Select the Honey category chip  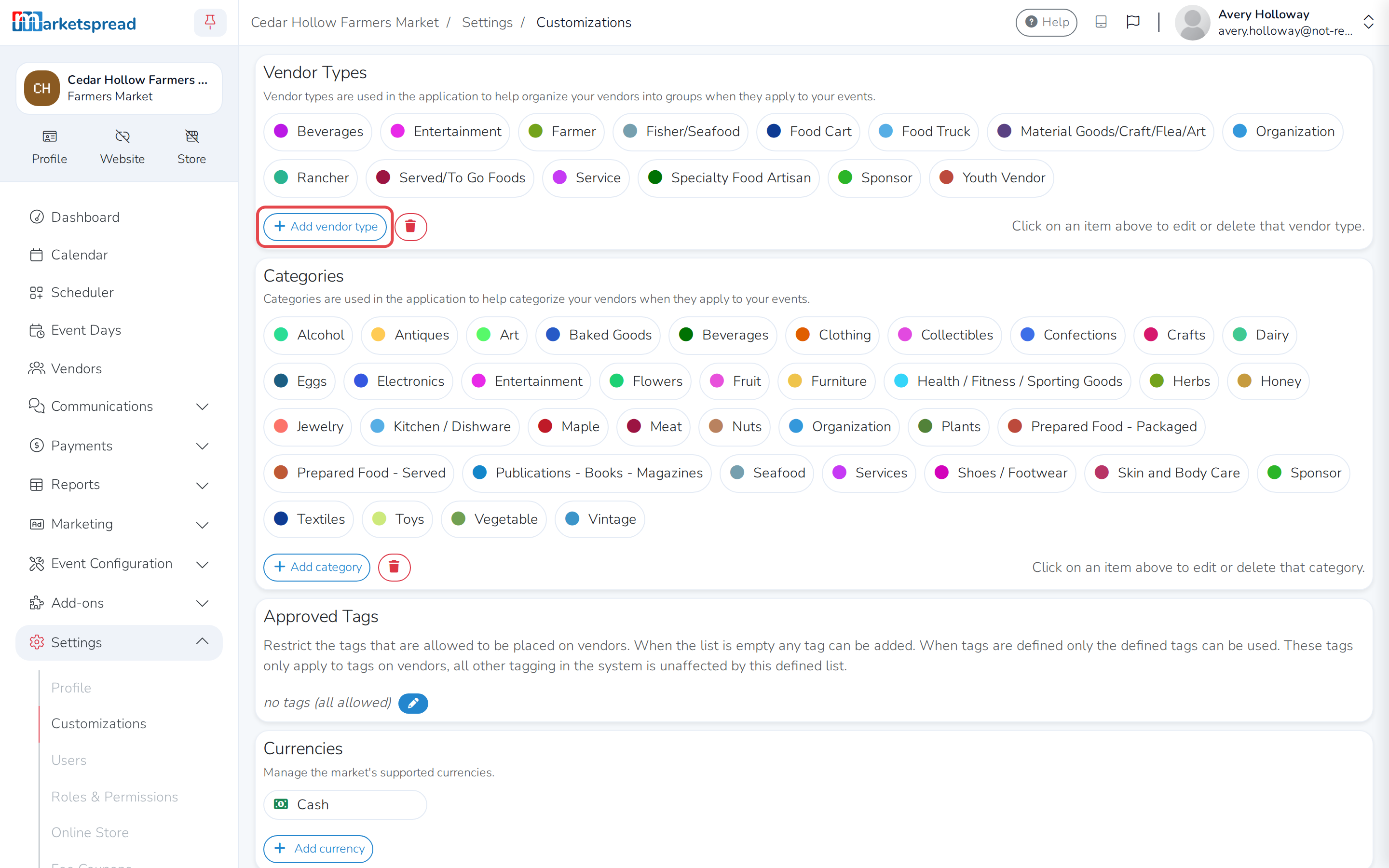pyautogui.click(x=1268, y=381)
